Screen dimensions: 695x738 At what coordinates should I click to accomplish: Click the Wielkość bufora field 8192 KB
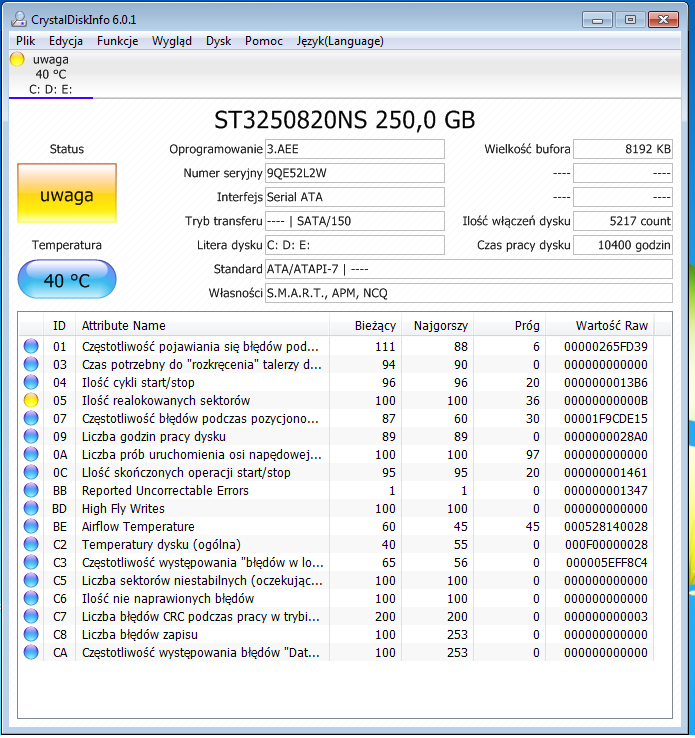[x=623, y=149]
